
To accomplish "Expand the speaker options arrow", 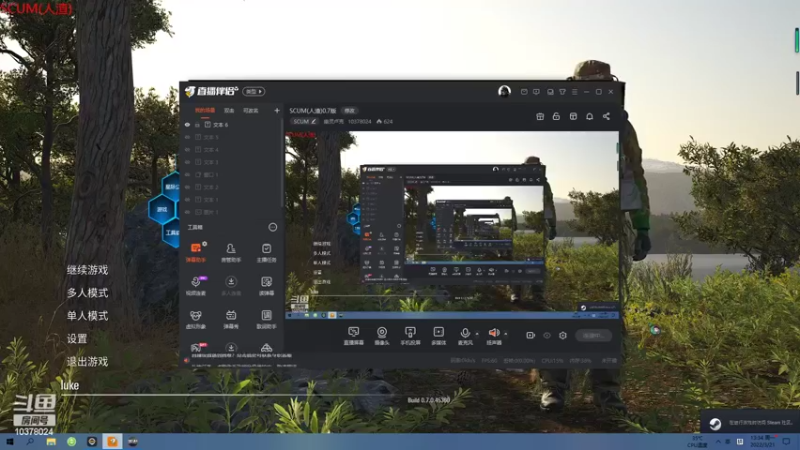I will coord(506,334).
